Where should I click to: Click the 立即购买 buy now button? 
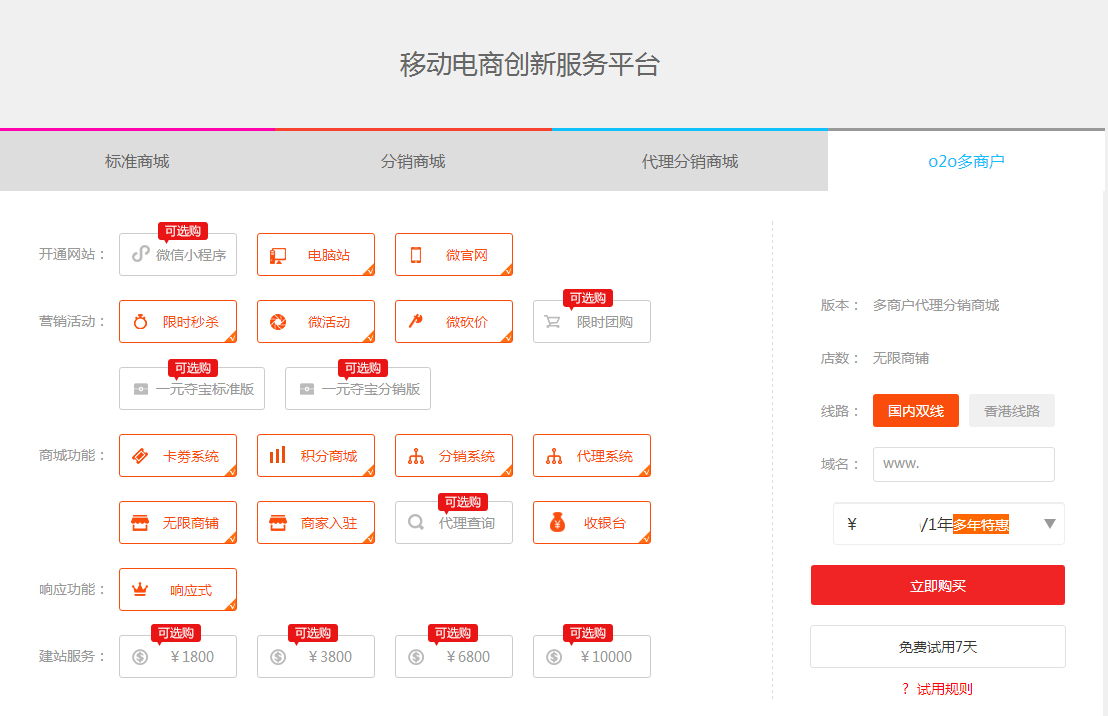point(937,586)
